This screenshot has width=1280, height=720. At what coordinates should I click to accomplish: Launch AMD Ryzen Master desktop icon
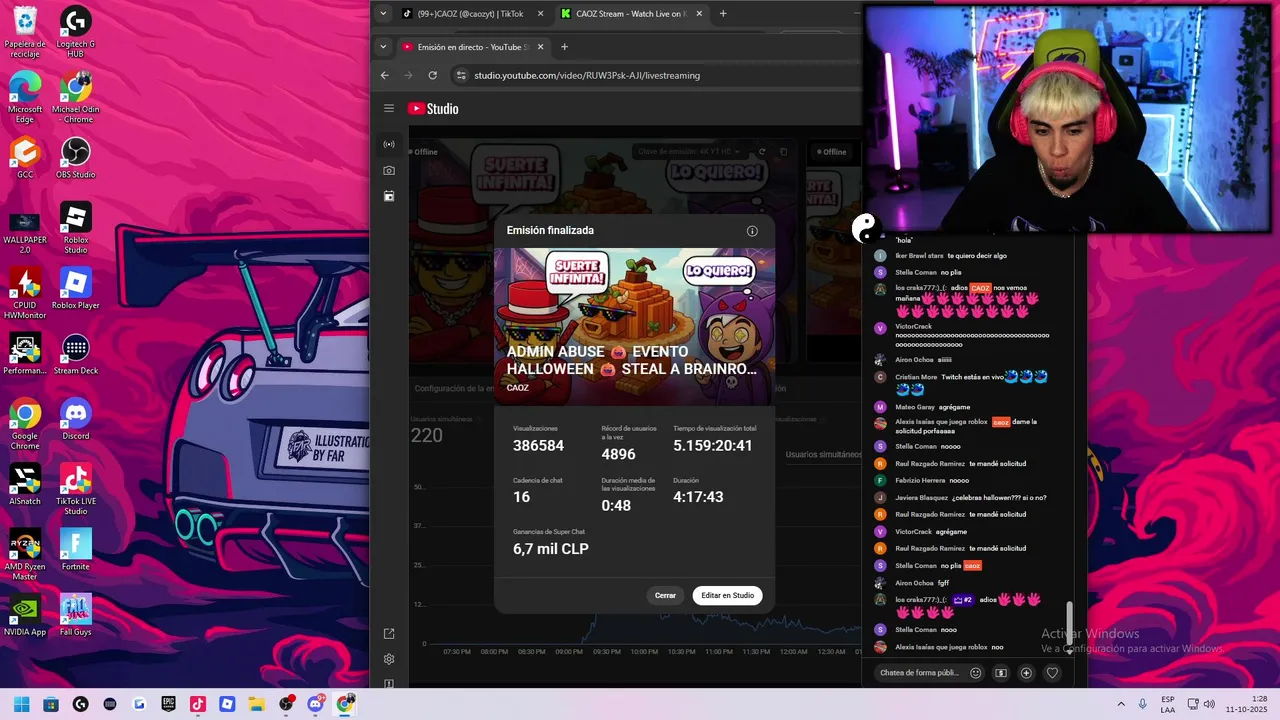pos(25,555)
